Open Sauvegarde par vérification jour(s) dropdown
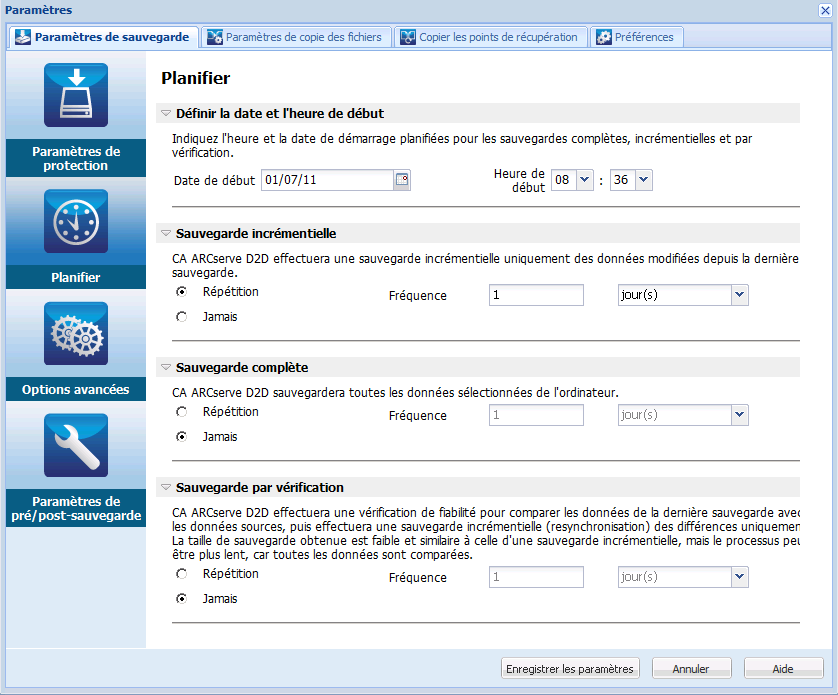838x695 pixels. pyautogui.click(x=739, y=577)
